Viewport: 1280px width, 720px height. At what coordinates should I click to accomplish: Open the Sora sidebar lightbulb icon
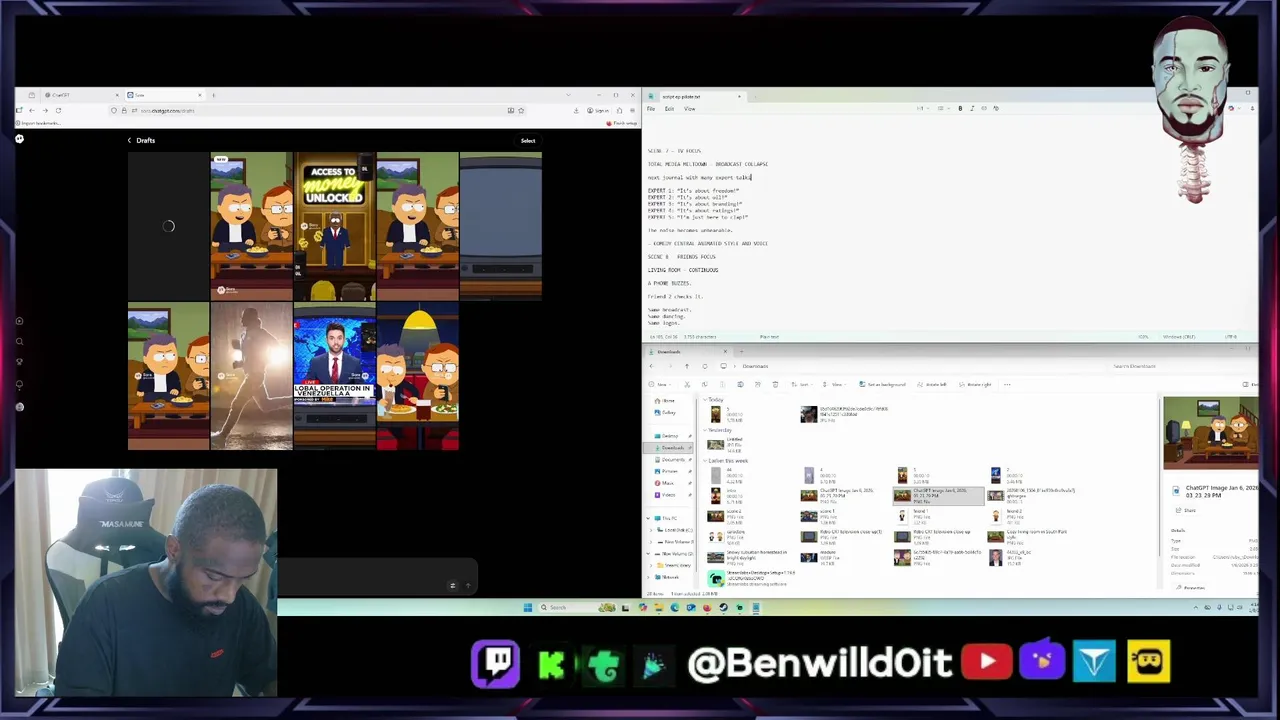tap(19, 384)
